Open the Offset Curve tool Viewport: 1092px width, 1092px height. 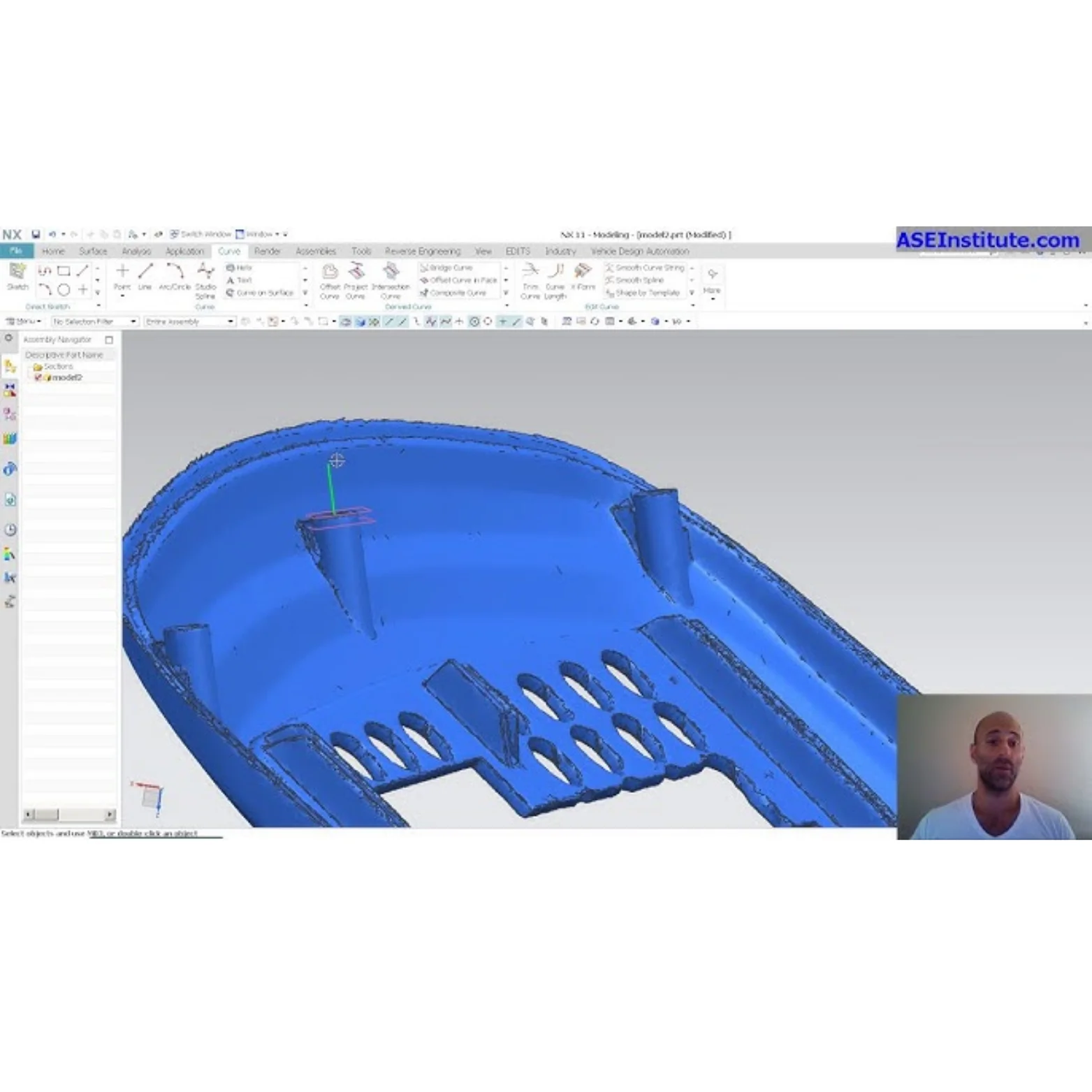pyautogui.click(x=330, y=279)
